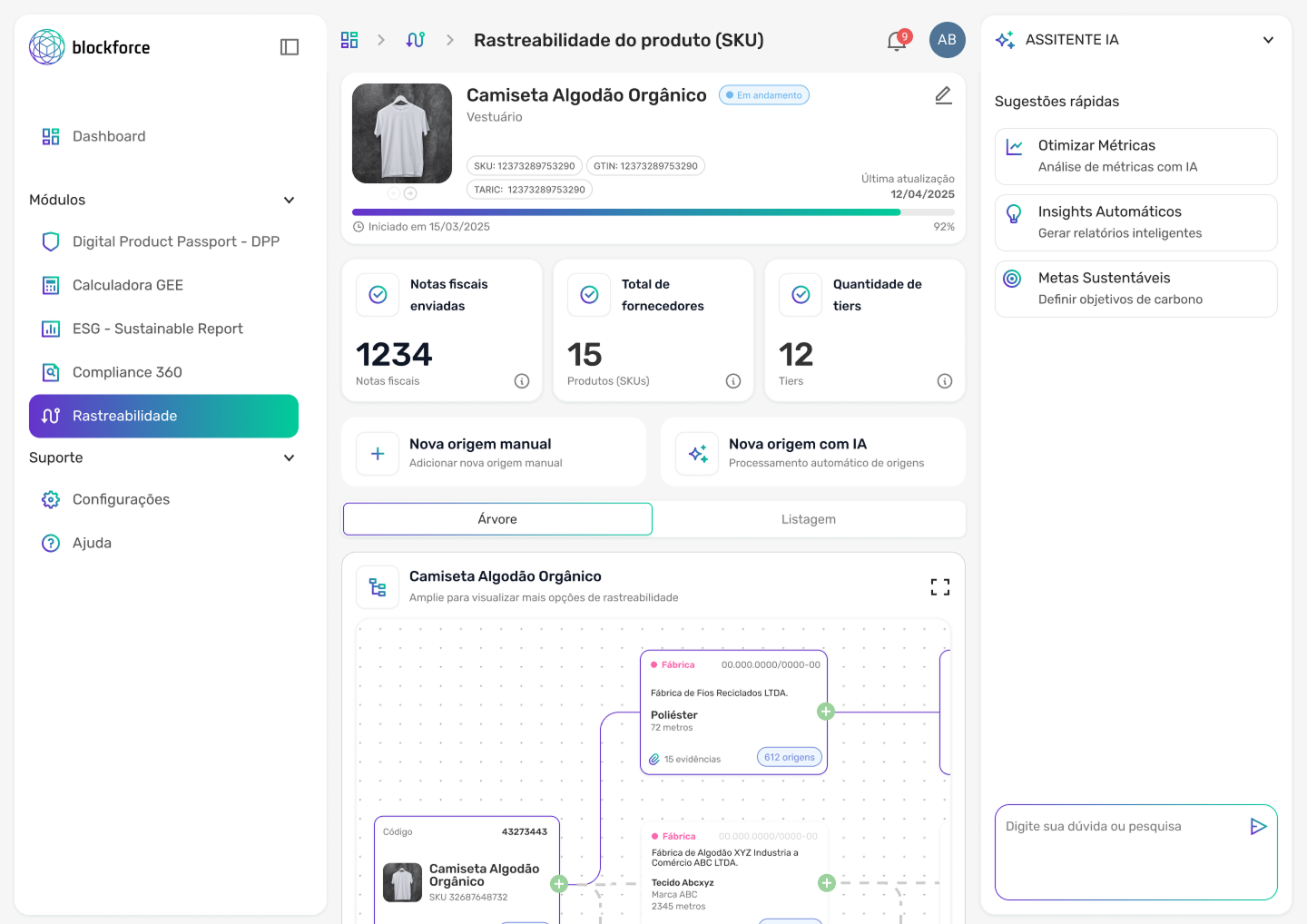Add Nova origem manual

pyautogui.click(x=494, y=452)
